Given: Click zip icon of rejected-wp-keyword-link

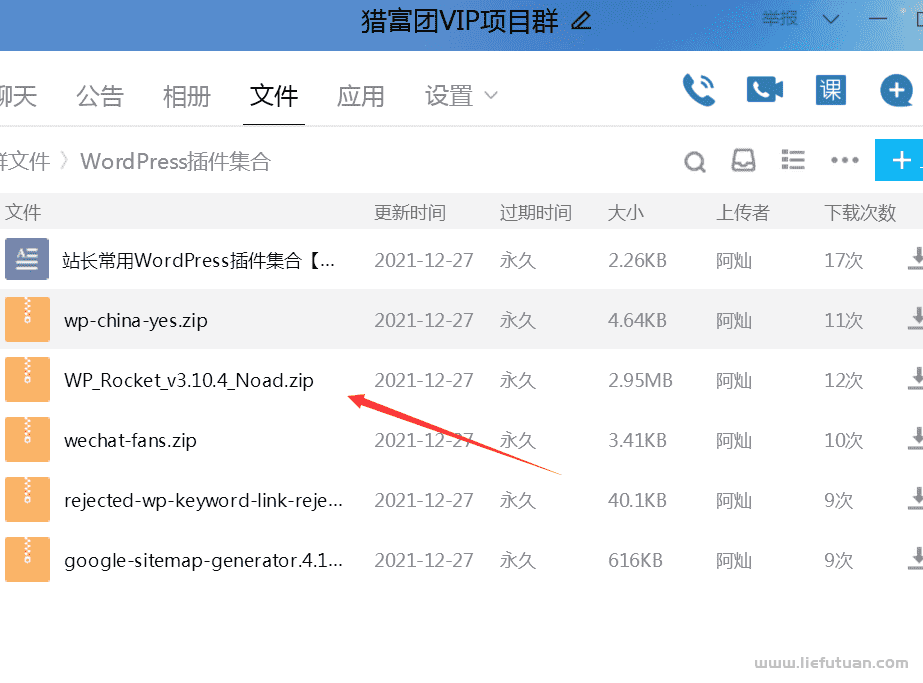Looking at the screenshot, I should (x=27, y=500).
